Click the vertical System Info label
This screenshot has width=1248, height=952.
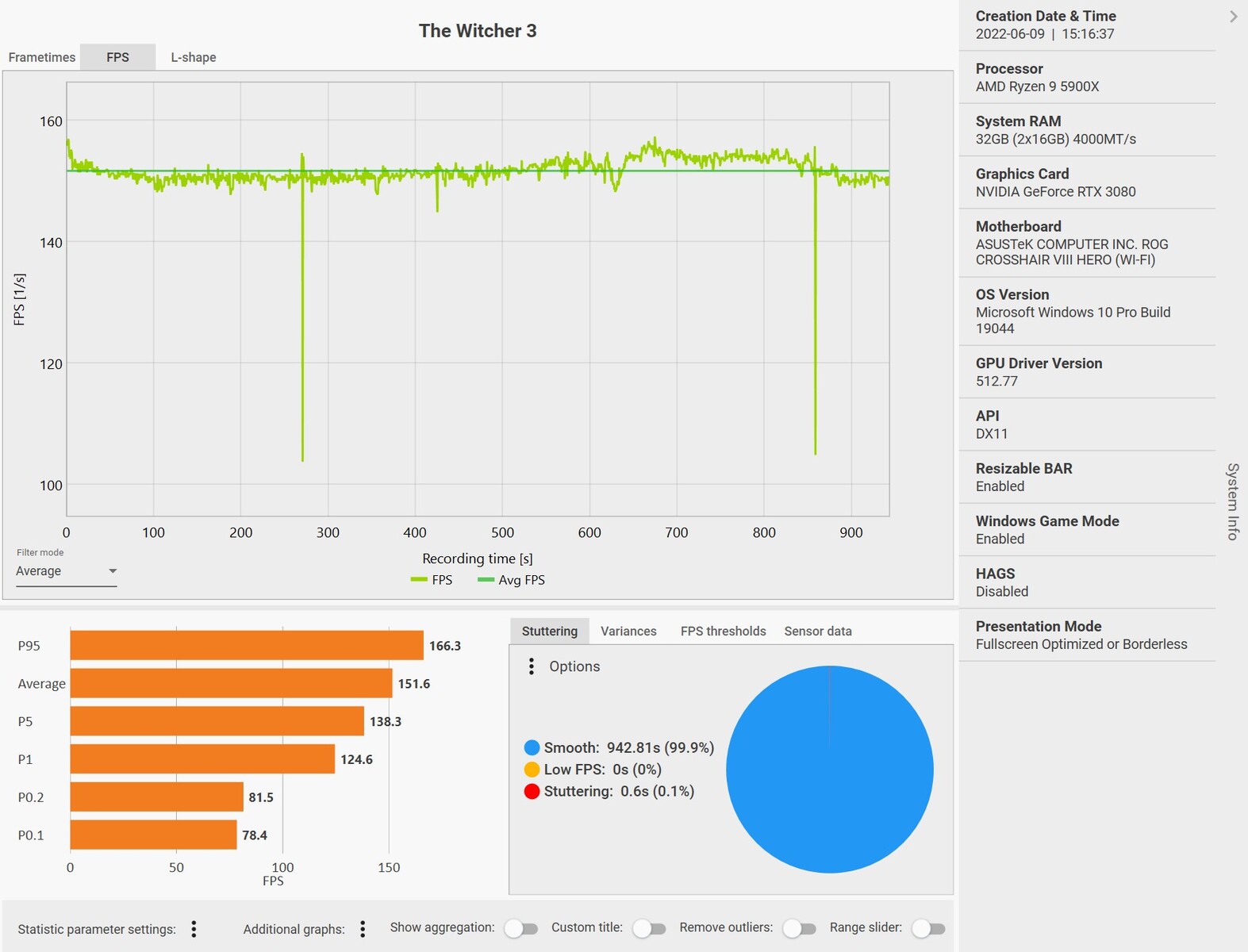coord(1233,501)
